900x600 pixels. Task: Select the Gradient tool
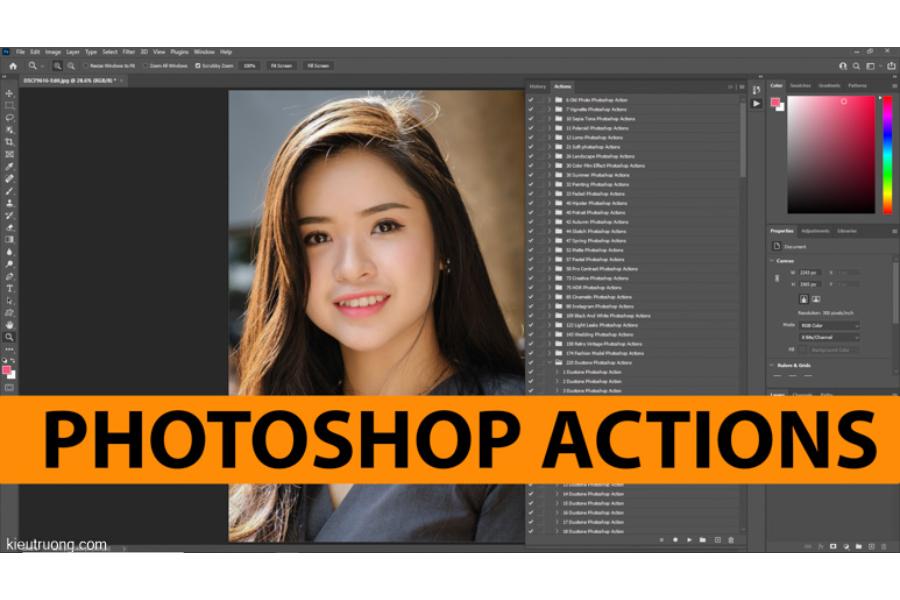[9, 239]
